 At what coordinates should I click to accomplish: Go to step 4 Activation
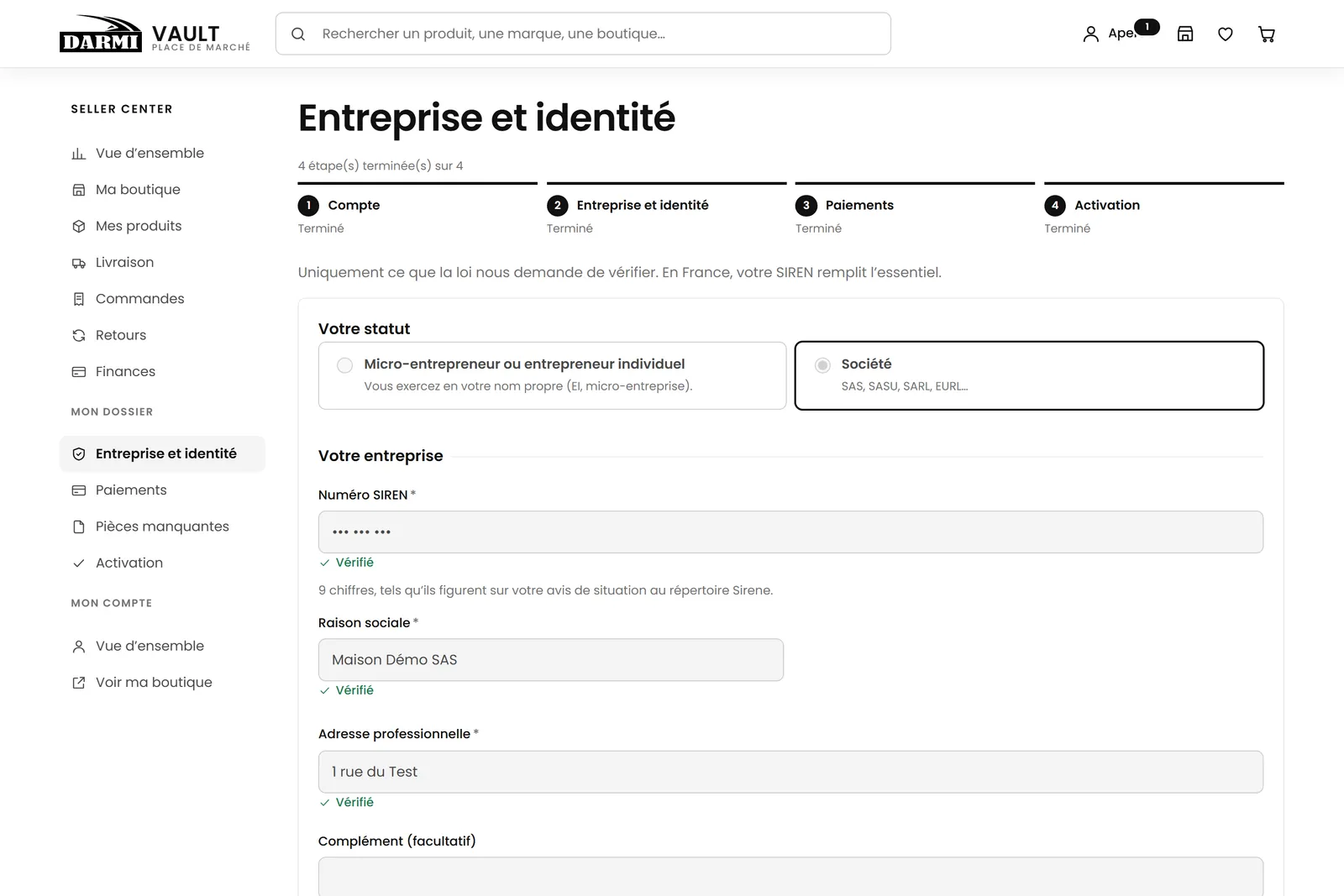1164,209
